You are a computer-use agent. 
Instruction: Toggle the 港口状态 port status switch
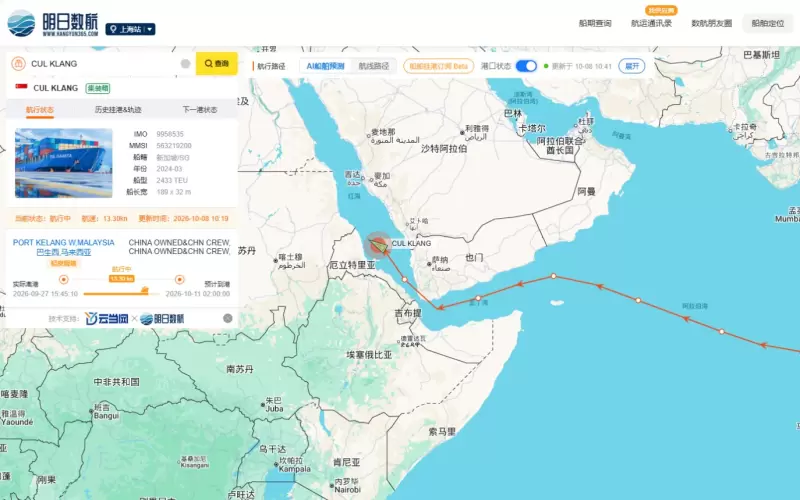526,66
